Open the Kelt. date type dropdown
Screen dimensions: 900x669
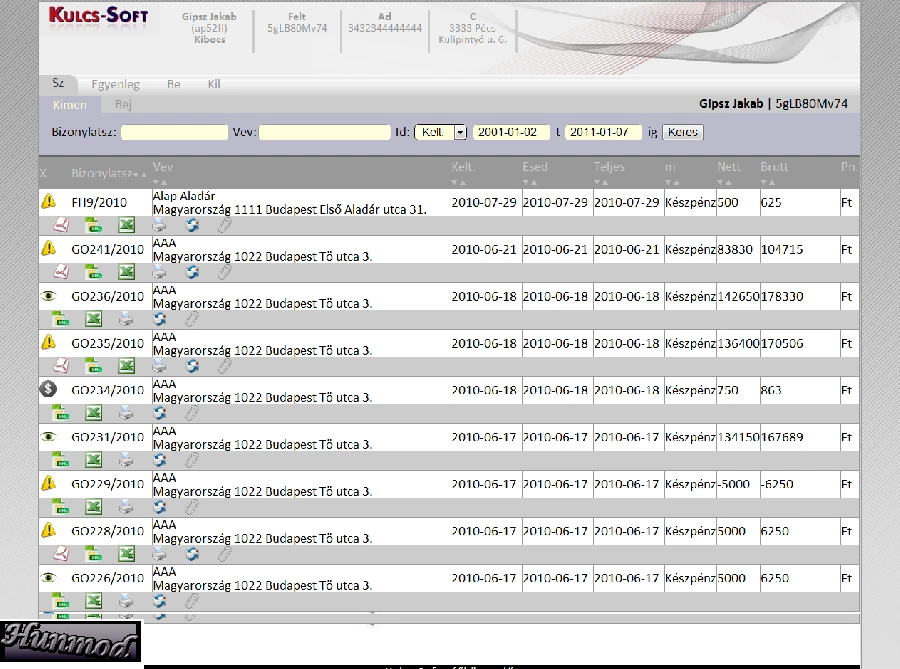click(460, 132)
